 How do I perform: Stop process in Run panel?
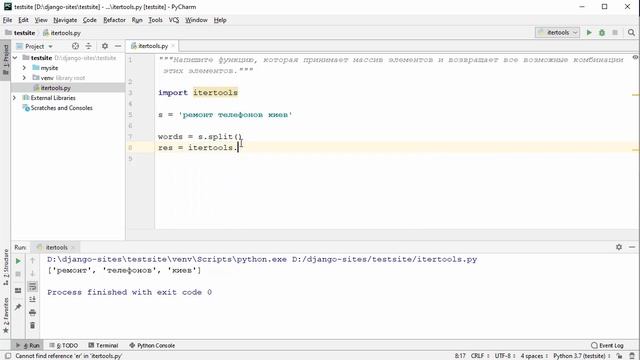click(x=18, y=274)
